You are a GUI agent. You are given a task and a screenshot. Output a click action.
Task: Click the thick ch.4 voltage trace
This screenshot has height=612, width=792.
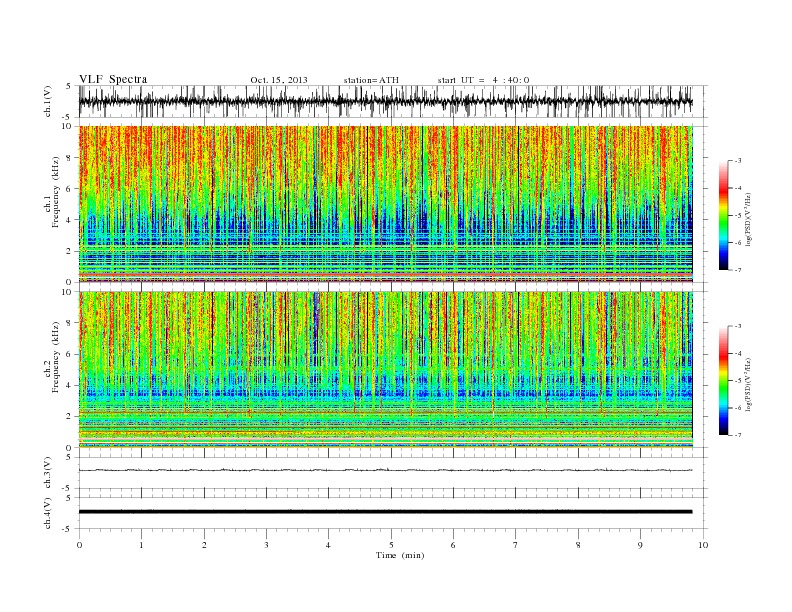pos(385,512)
